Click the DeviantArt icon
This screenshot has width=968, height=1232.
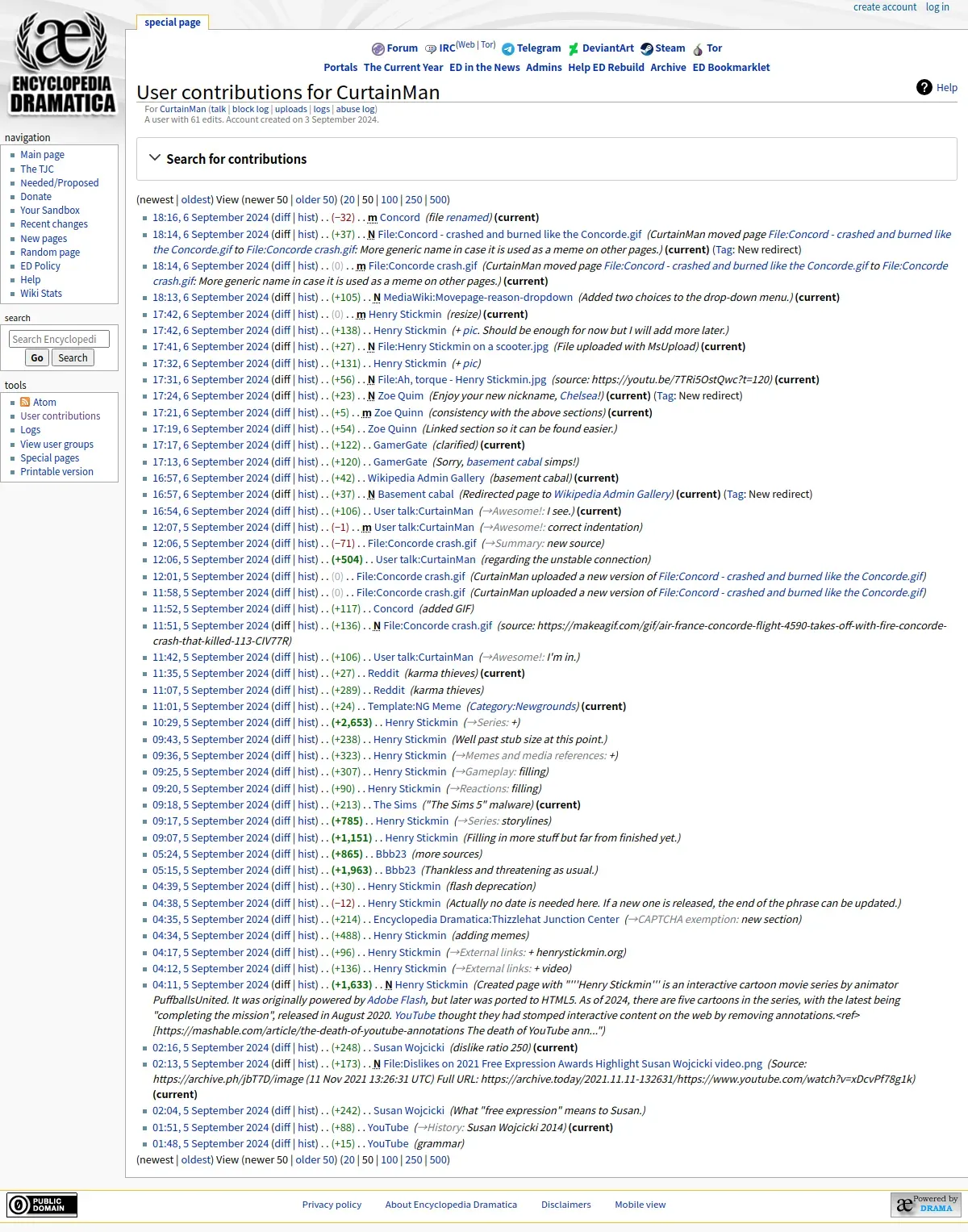(574, 49)
